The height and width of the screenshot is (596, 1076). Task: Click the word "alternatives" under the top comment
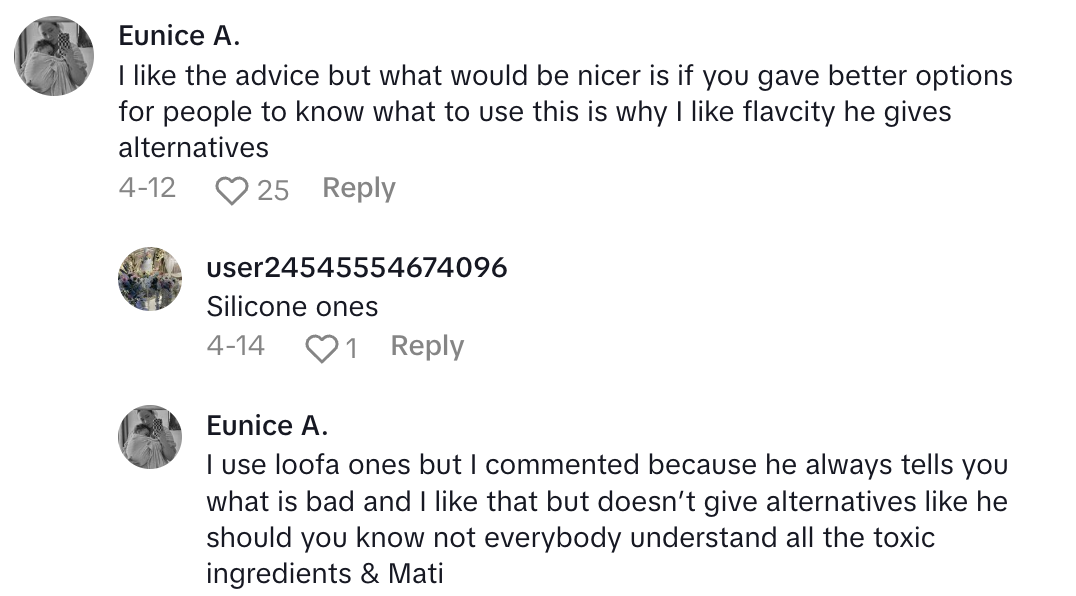[x=193, y=147]
